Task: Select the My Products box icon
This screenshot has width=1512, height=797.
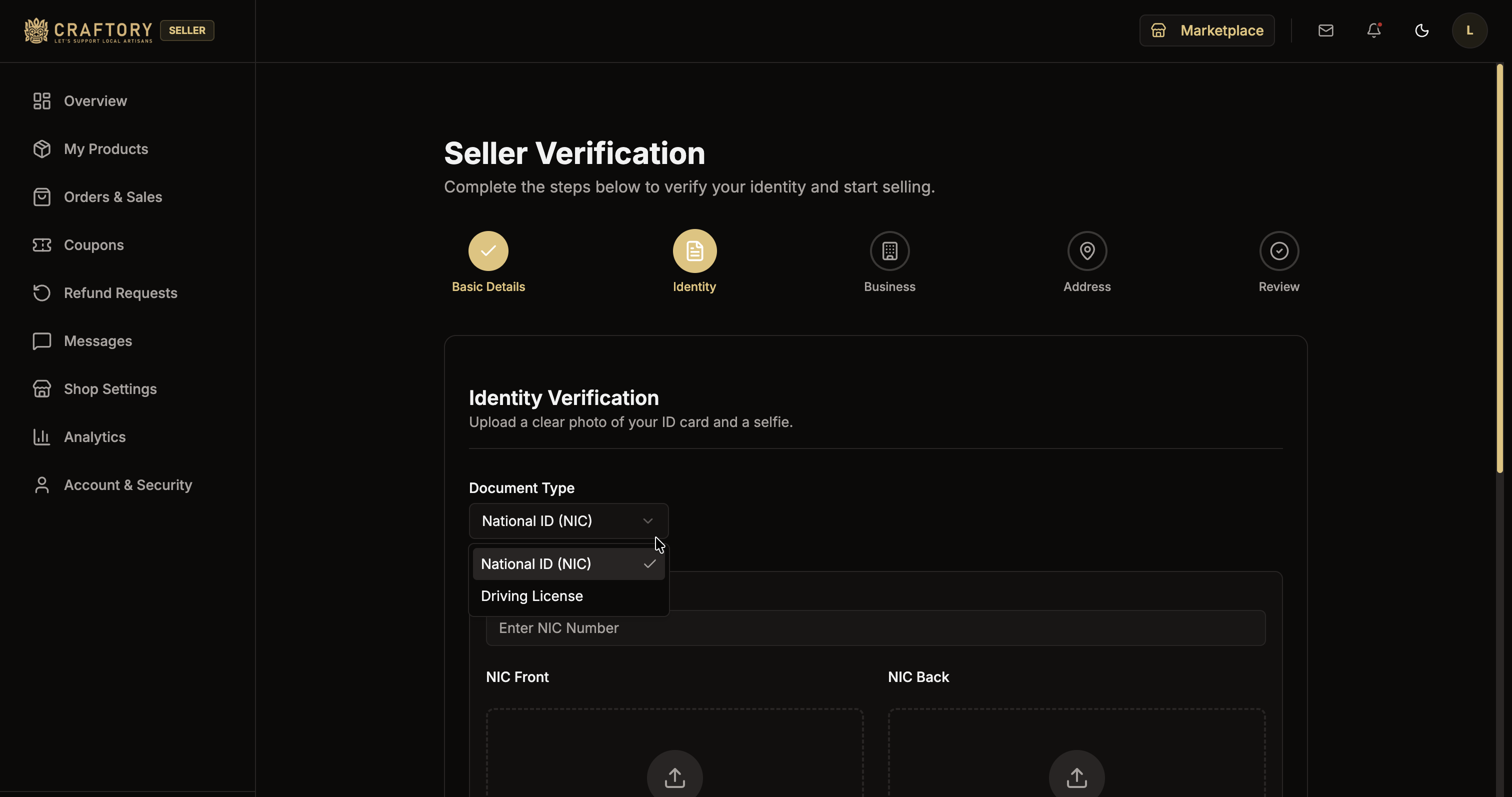Action: [x=41, y=148]
